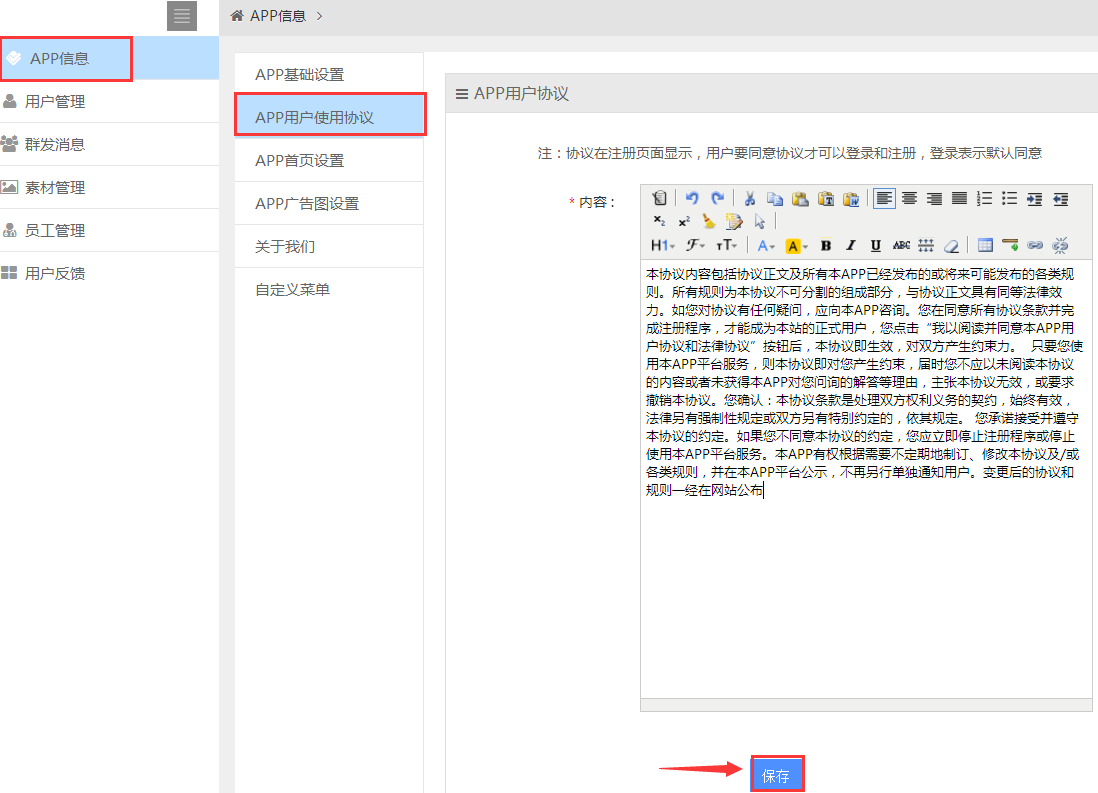Decrease indent with the outdent icon
The width and height of the screenshot is (1098, 793).
click(1060, 199)
